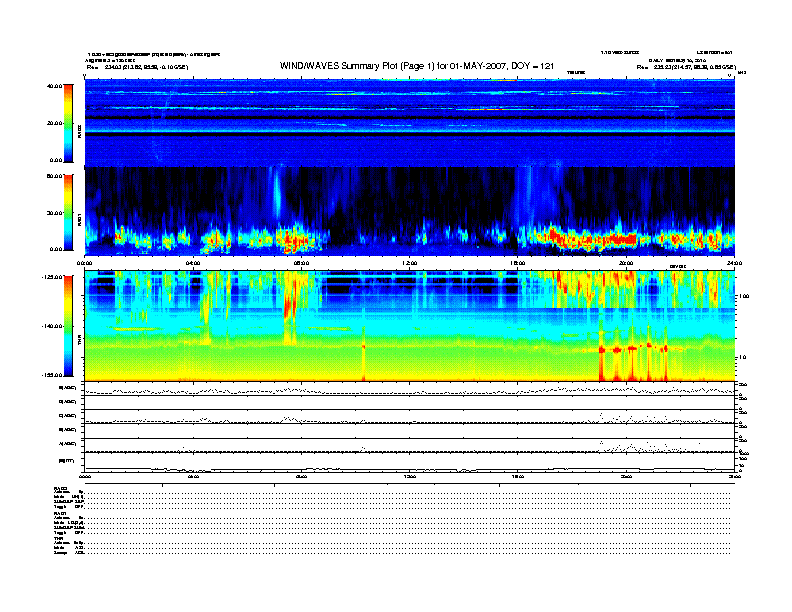Click the narrow red spike after 10:00 in TNR
The height and width of the screenshot is (612, 792).
[x=364, y=353]
